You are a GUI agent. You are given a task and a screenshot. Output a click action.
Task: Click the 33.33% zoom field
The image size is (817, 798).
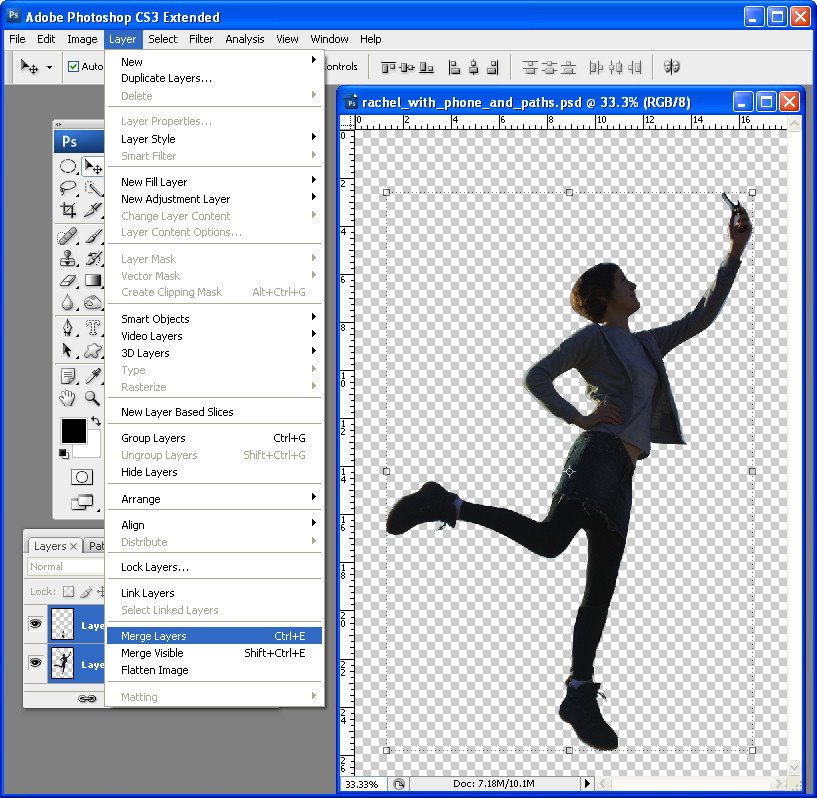pos(363,784)
